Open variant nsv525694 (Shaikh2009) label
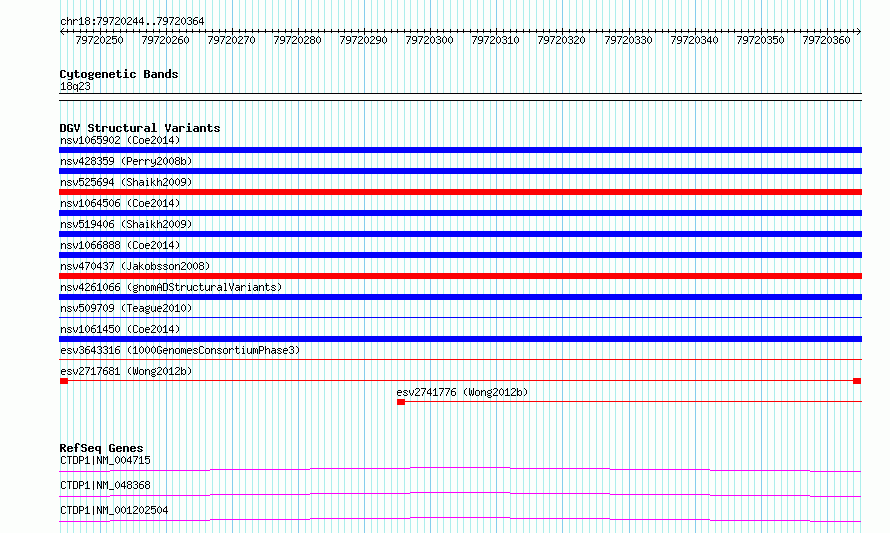This screenshot has height=533, width=890. pos(126,182)
